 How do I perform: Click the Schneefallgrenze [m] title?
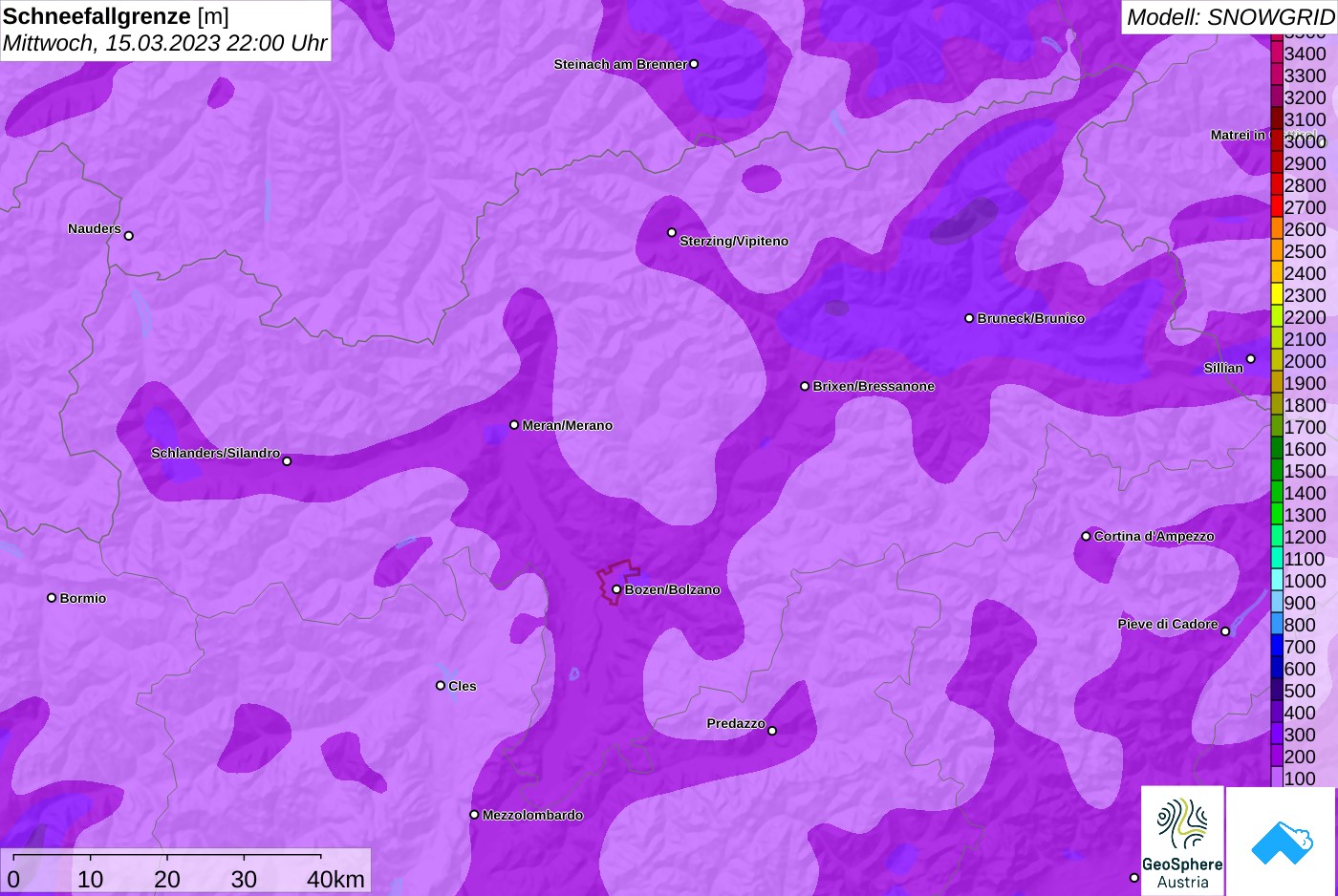116,16
